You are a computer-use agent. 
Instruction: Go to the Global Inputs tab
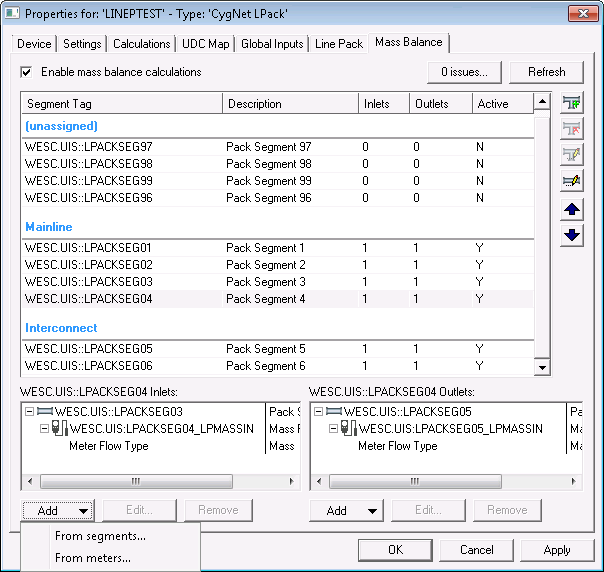272,44
